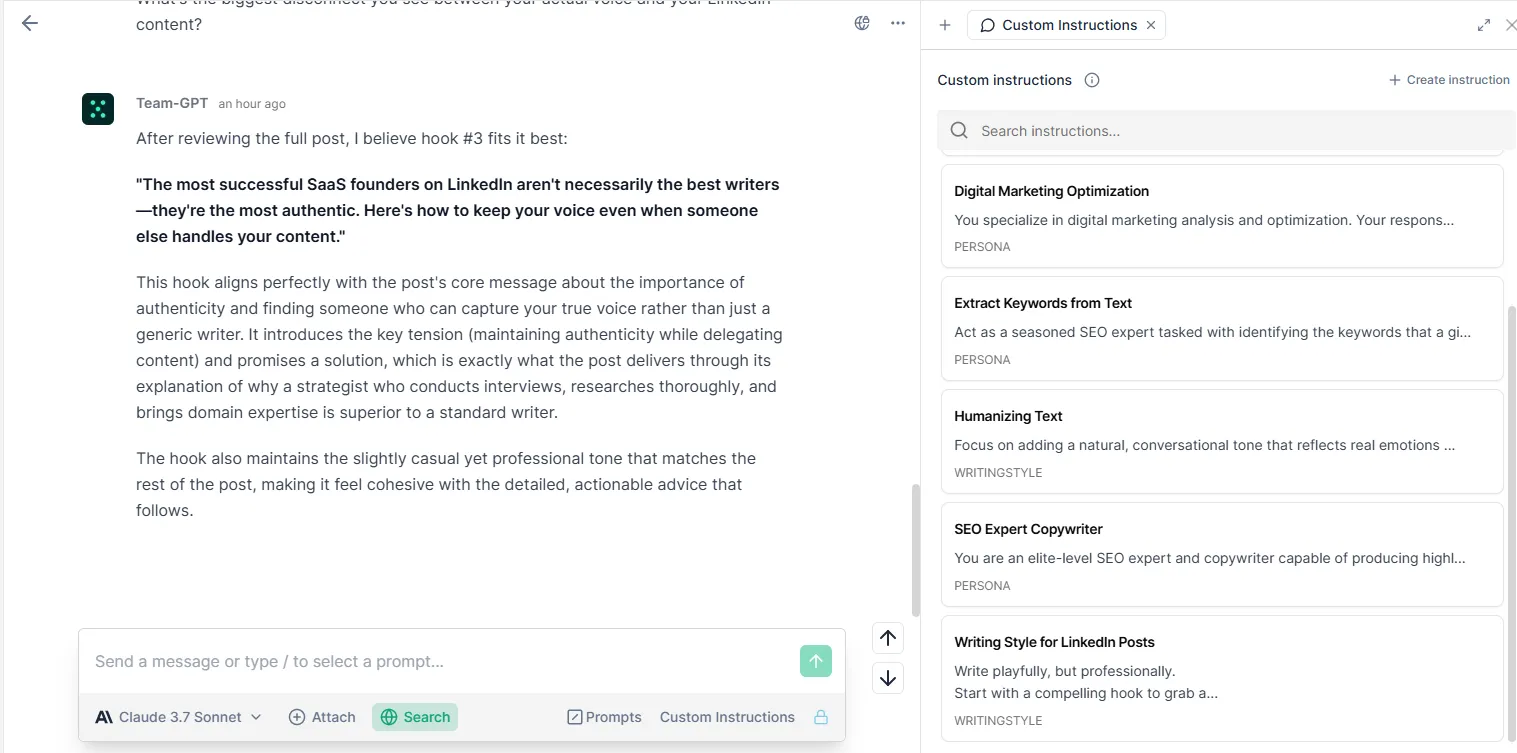
Task: Click the 'an hour ago' timestamp
Action: point(252,104)
